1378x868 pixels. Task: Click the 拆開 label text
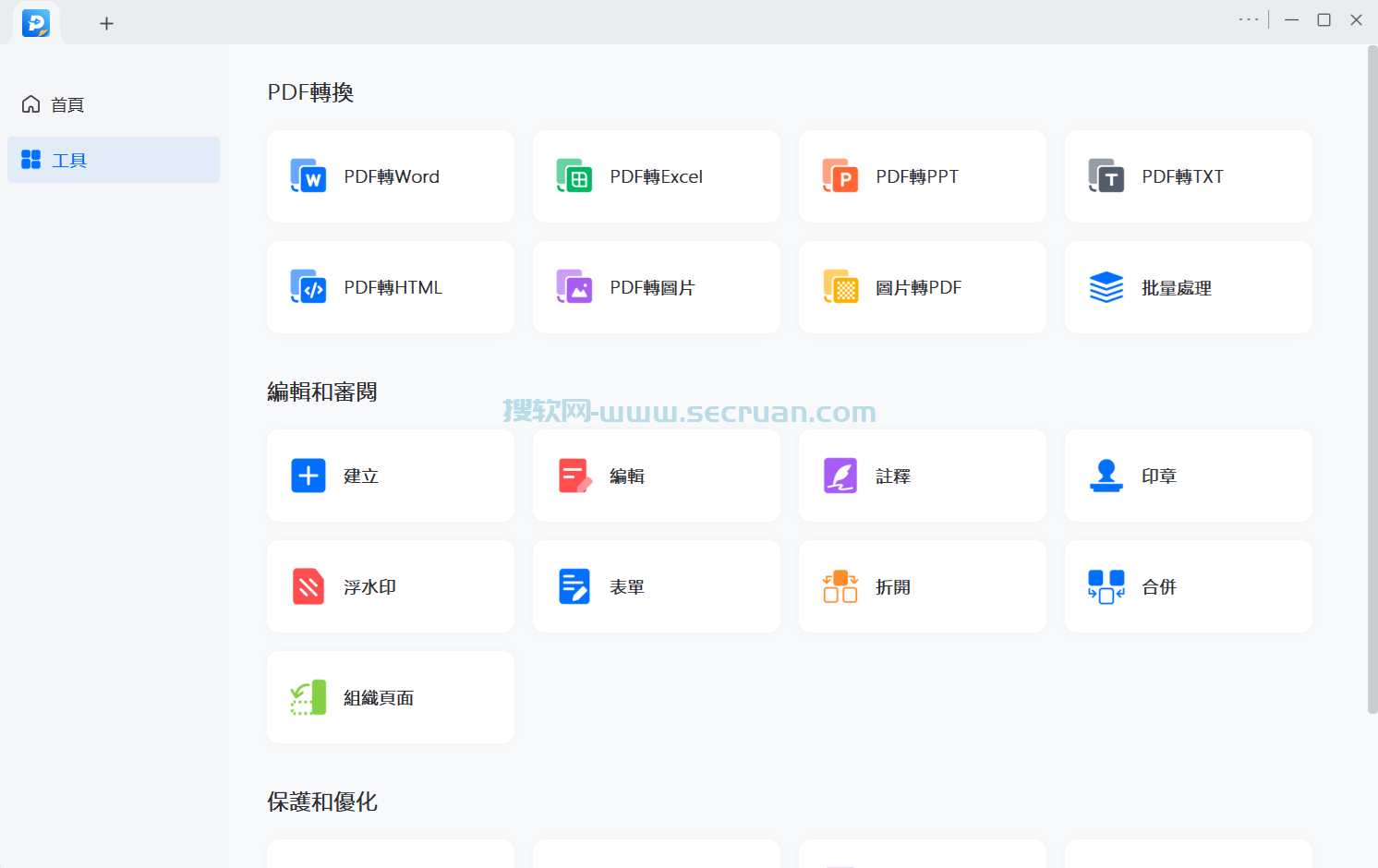click(x=893, y=587)
